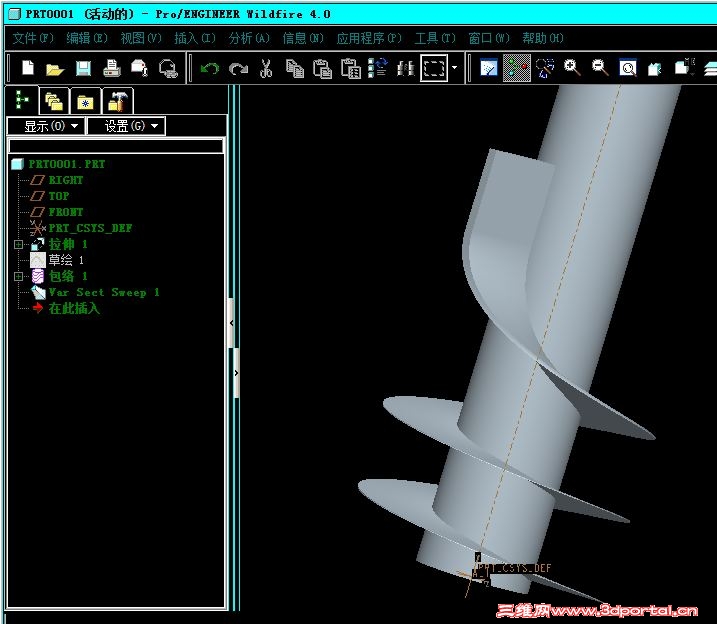Select PRT0001.PRT root node
717x624 pixels.
tap(67, 164)
